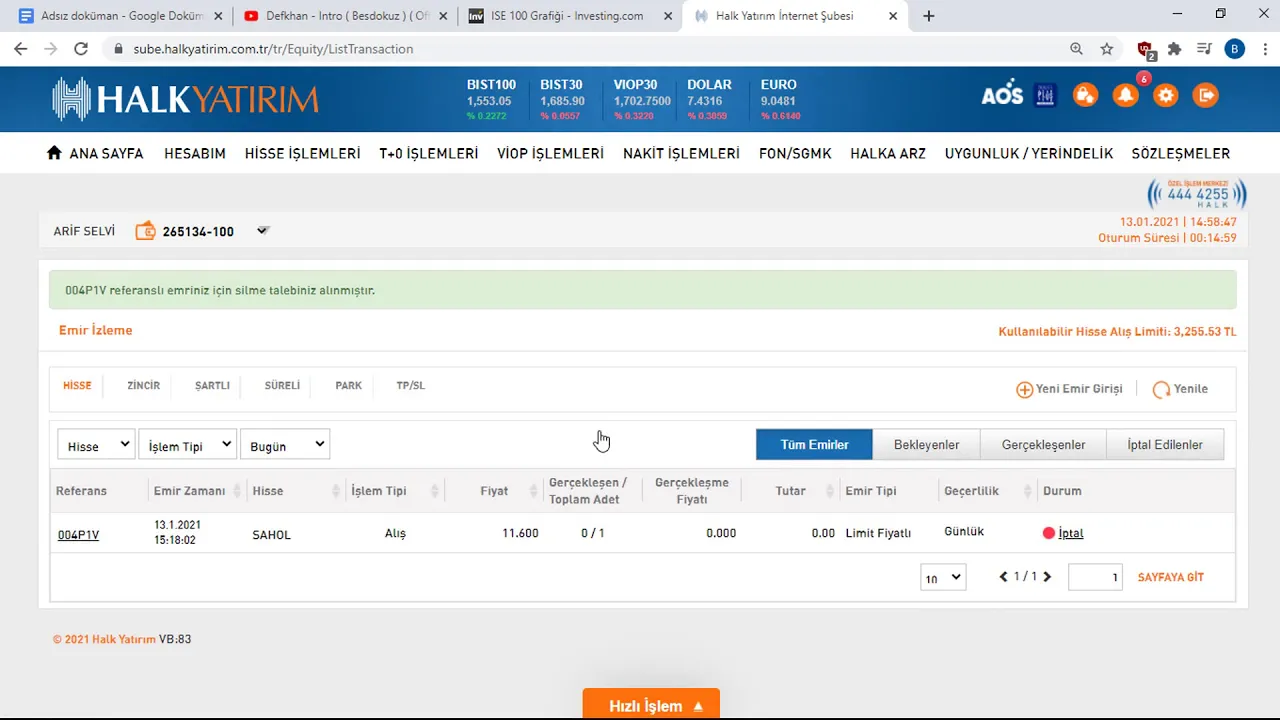Screen dimensions: 1280x720
Task: Click the AOS icon in the header
Action: pos(1002,95)
